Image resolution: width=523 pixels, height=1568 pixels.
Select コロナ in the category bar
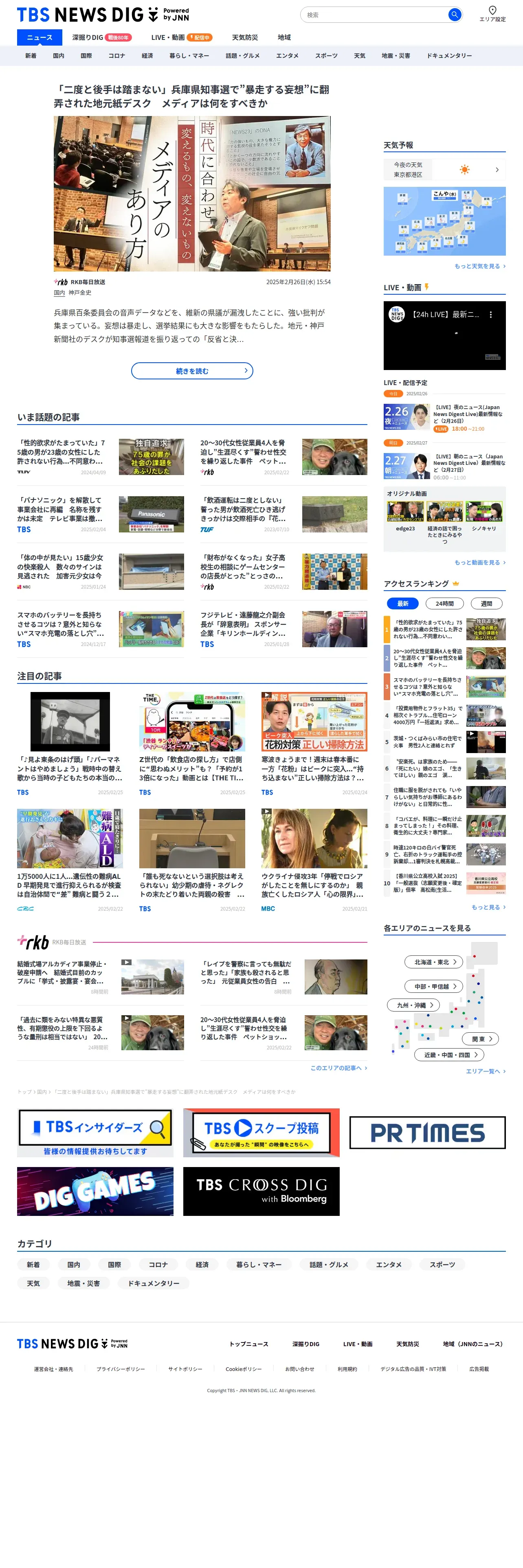coord(116,55)
